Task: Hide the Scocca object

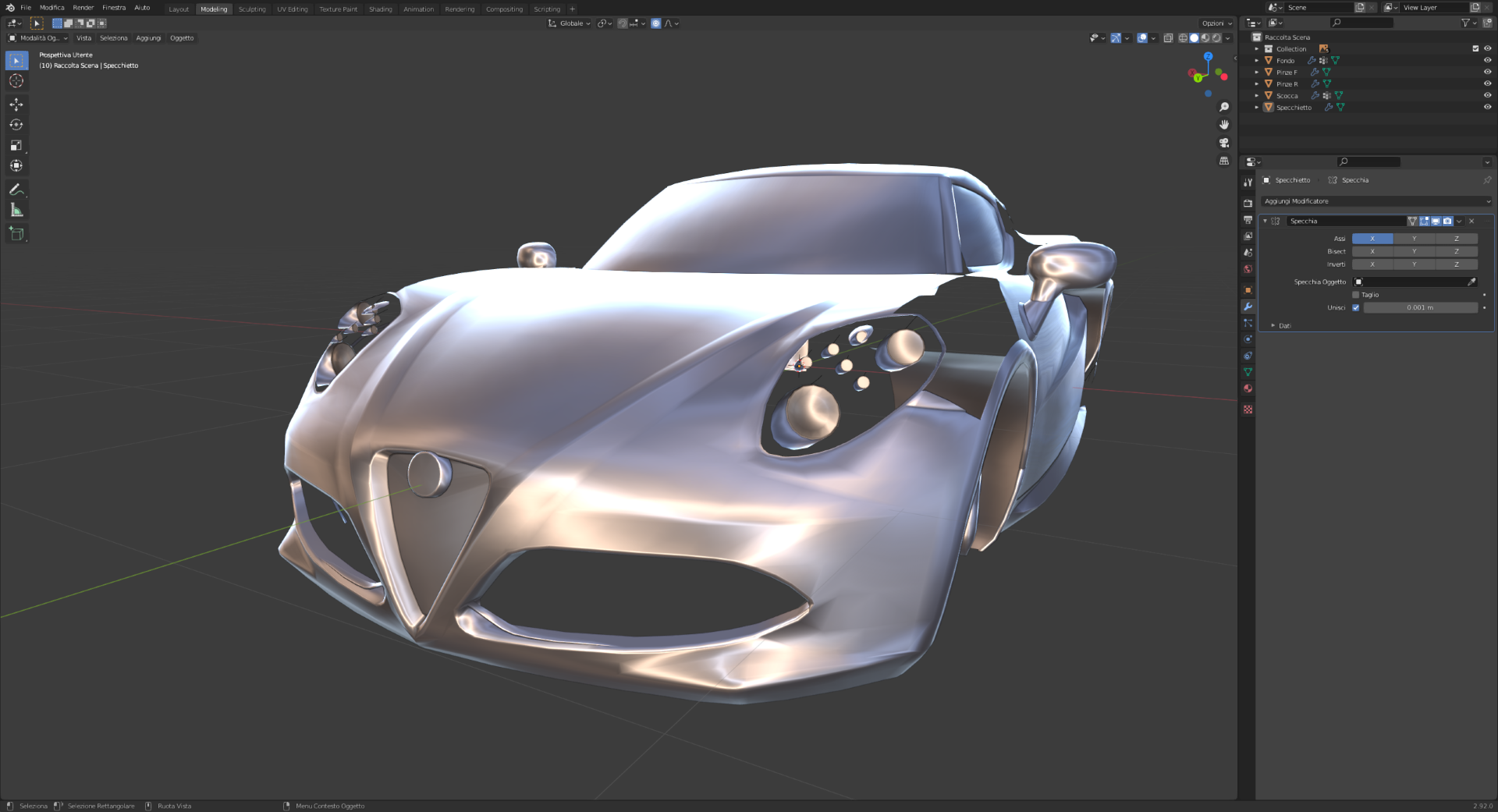Action: [1487, 95]
